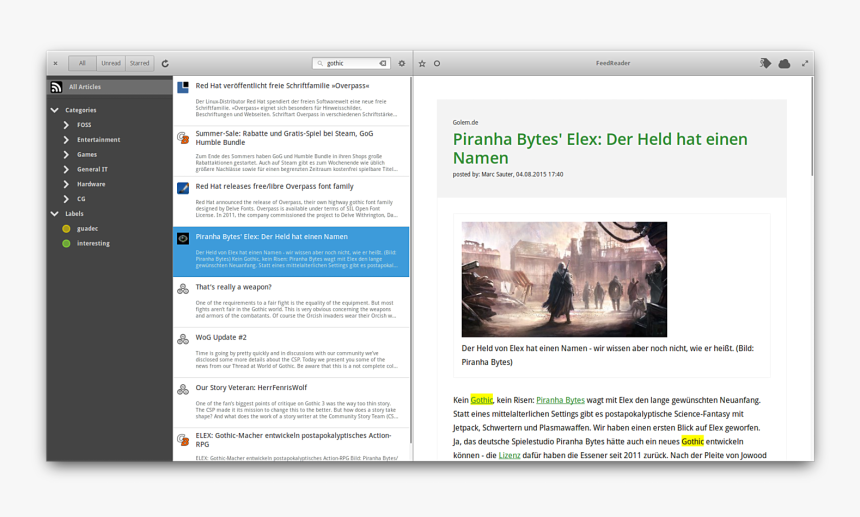This screenshot has width=860, height=517.
Task: Follow the Piranha Bytes link
Action: click(560, 400)
